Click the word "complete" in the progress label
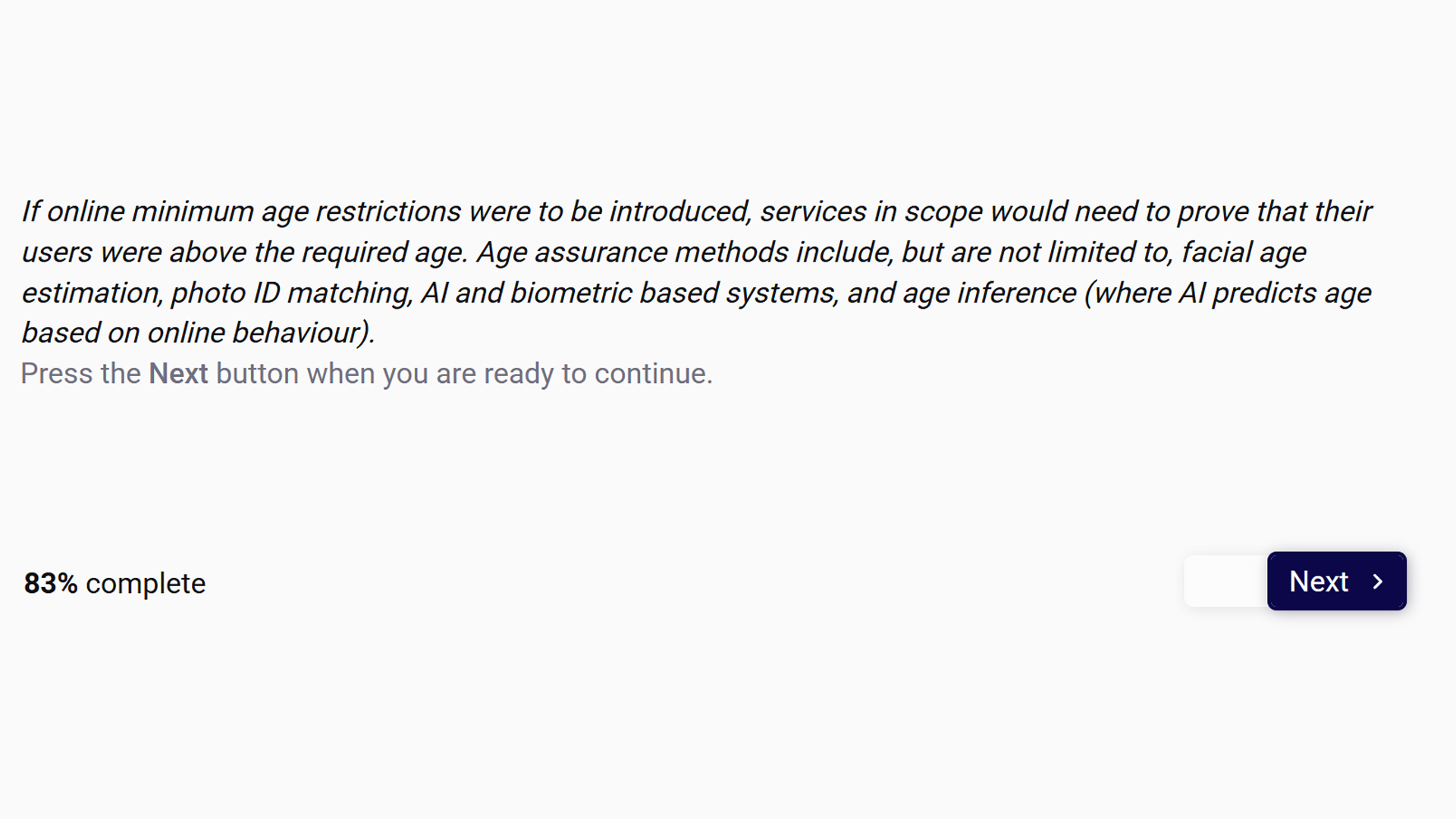Image resolution: width=1456 pixels, height=819 pixels. [x=146, y=583]
